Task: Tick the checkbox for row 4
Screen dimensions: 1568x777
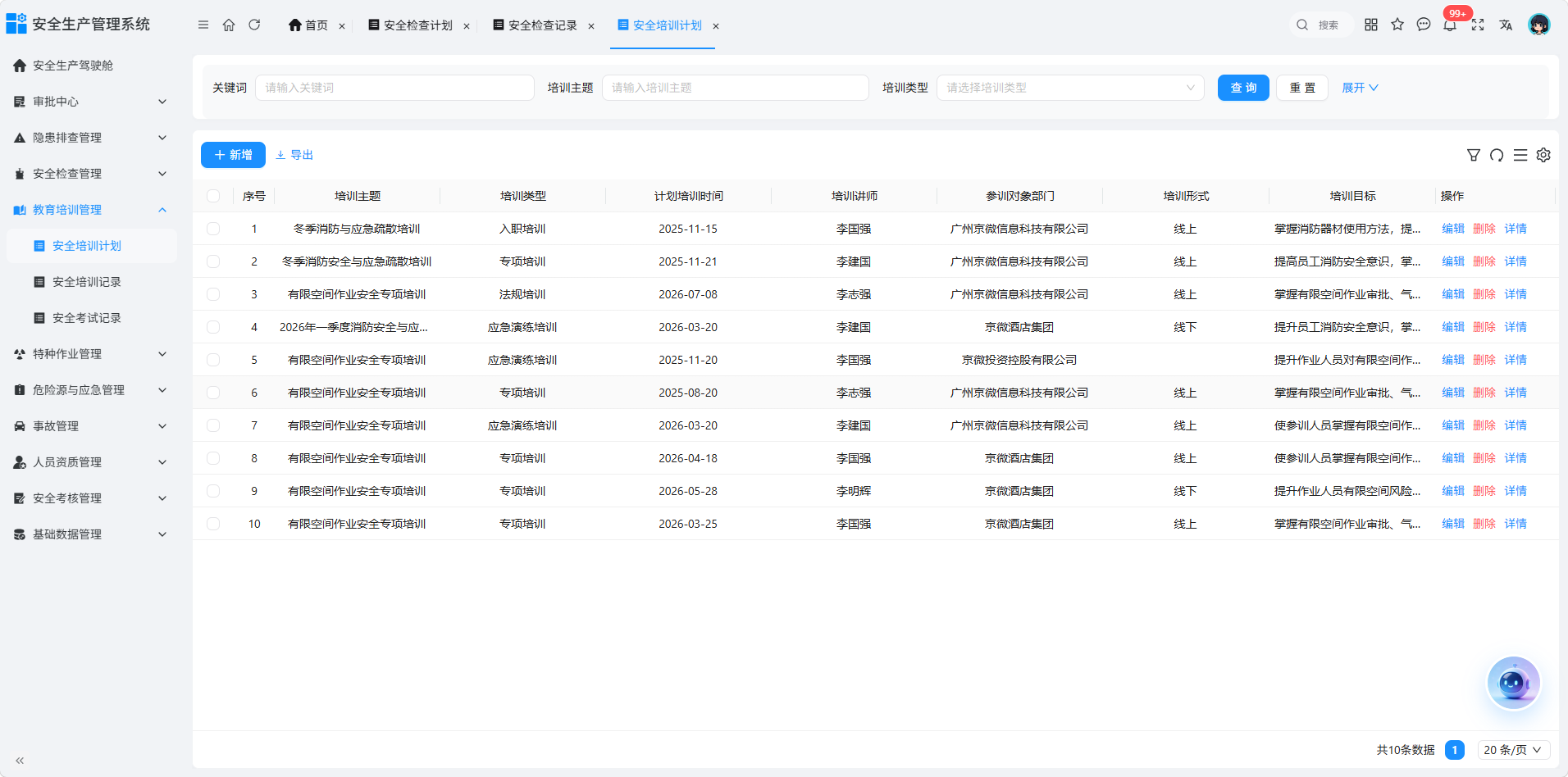Action: (x=213, y=327)
